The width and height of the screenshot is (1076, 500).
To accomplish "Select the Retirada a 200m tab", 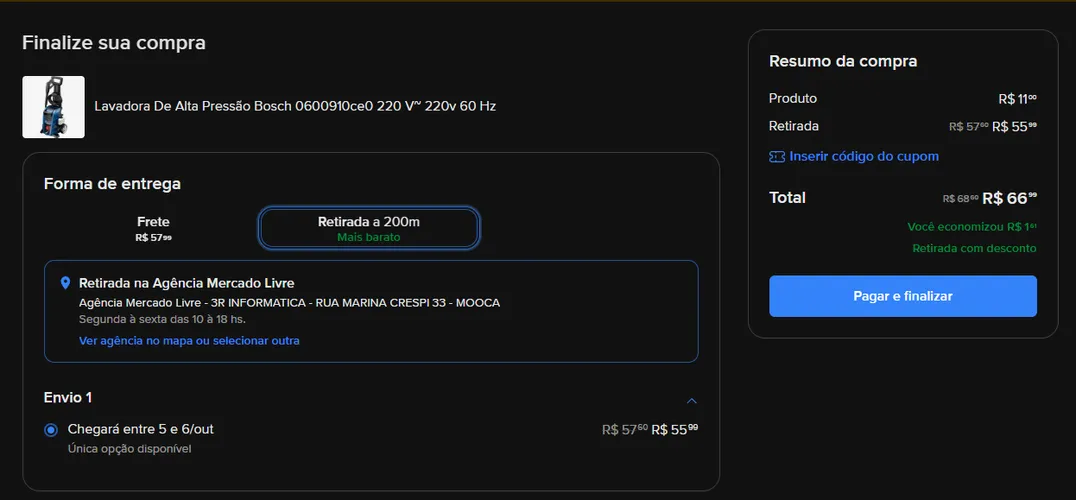I will [369, 228].
